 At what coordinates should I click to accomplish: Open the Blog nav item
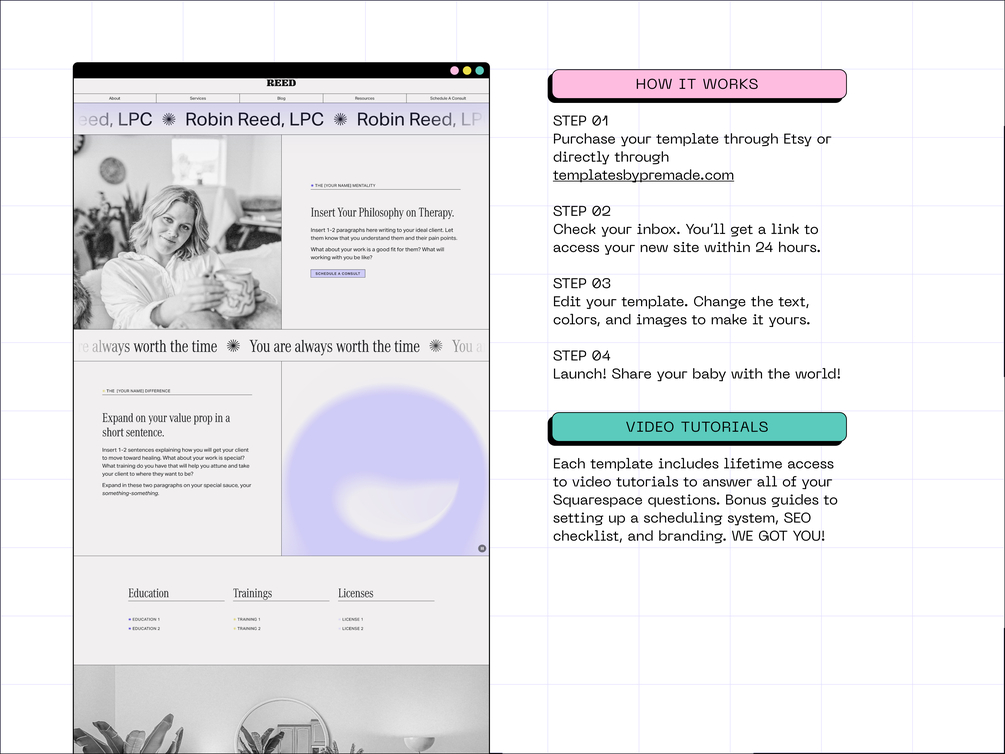coord(281,98)
